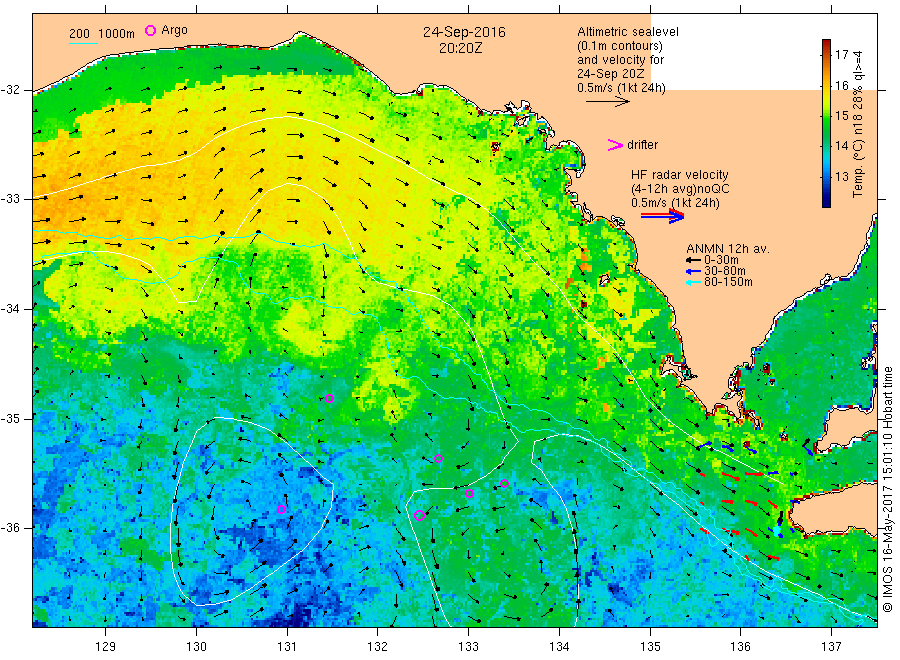The height and width of the screenshot is (660, 900).
Task: Click the temperature color bar at 15
Action: click(827, 116)
